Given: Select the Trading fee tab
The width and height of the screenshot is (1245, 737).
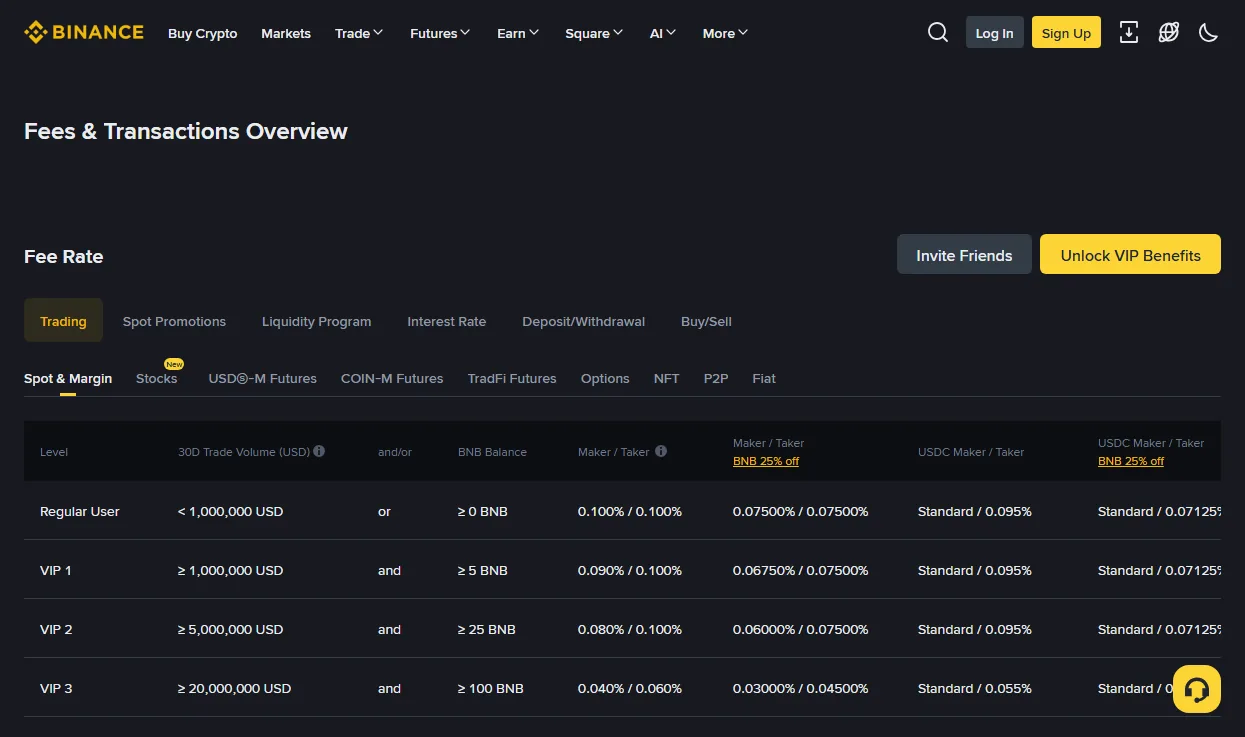Looking at the screenshot, I should point(63,321).
